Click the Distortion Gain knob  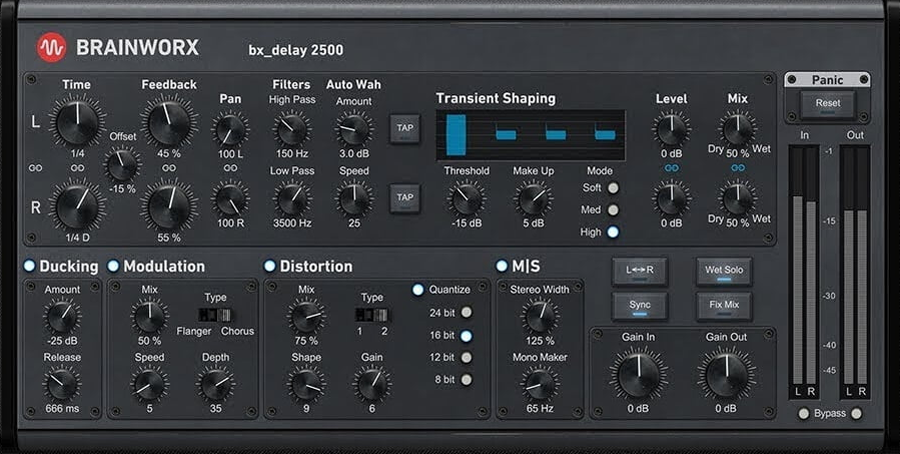tap(371, 385)
